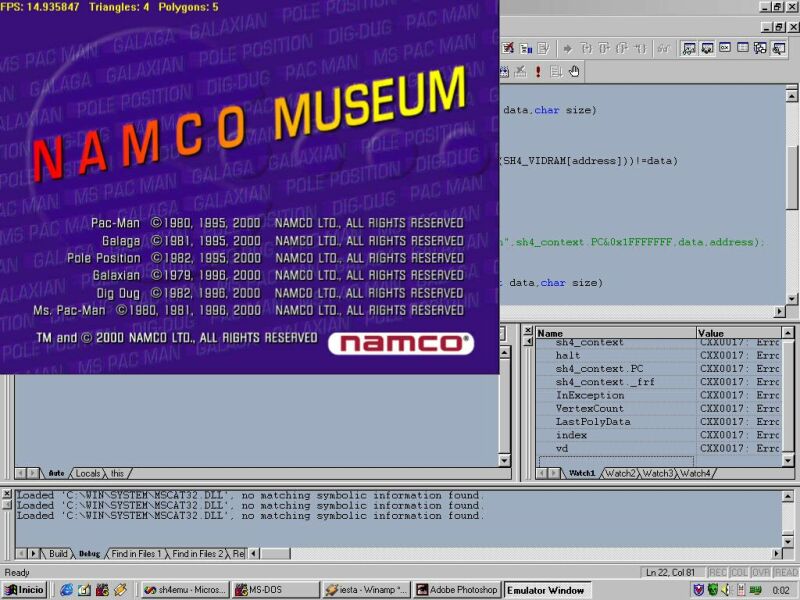Click the Show Next Statement arrow icon
Screen dimensions: 800x600
567,48
